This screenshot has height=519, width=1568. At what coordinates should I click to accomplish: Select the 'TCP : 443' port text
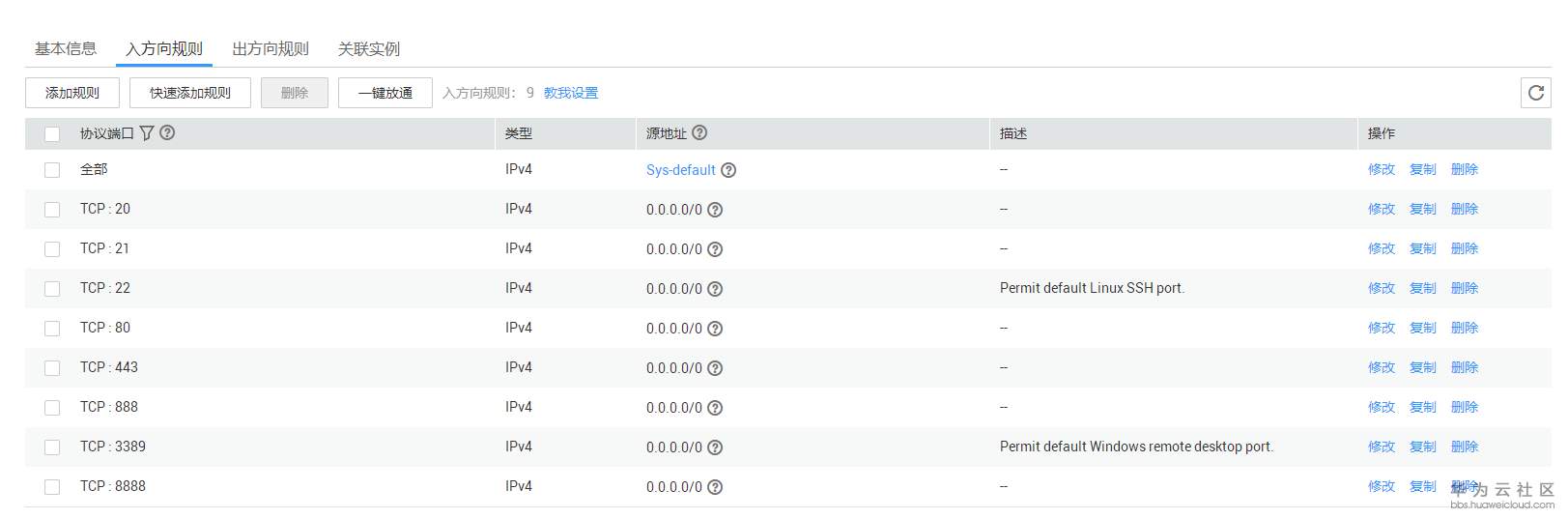tap(108, 367)
